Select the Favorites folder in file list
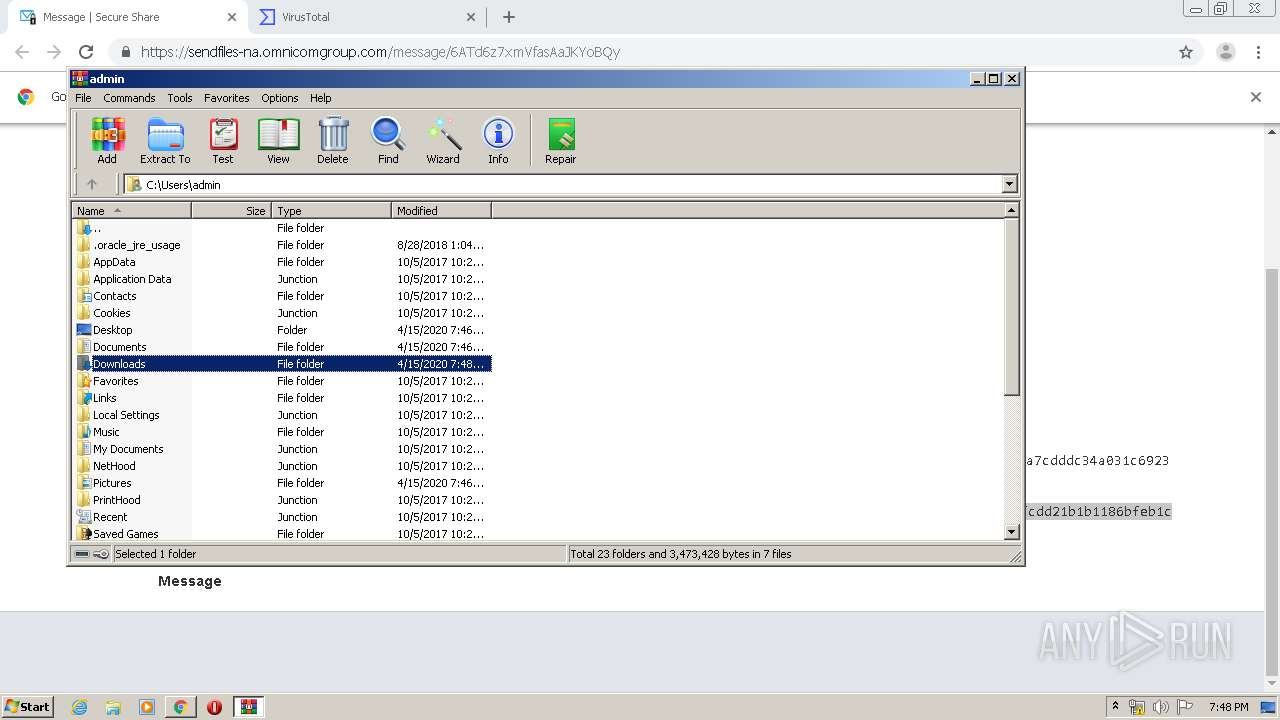The width and height of the screenshot is (1280, 720). [281, 381]
